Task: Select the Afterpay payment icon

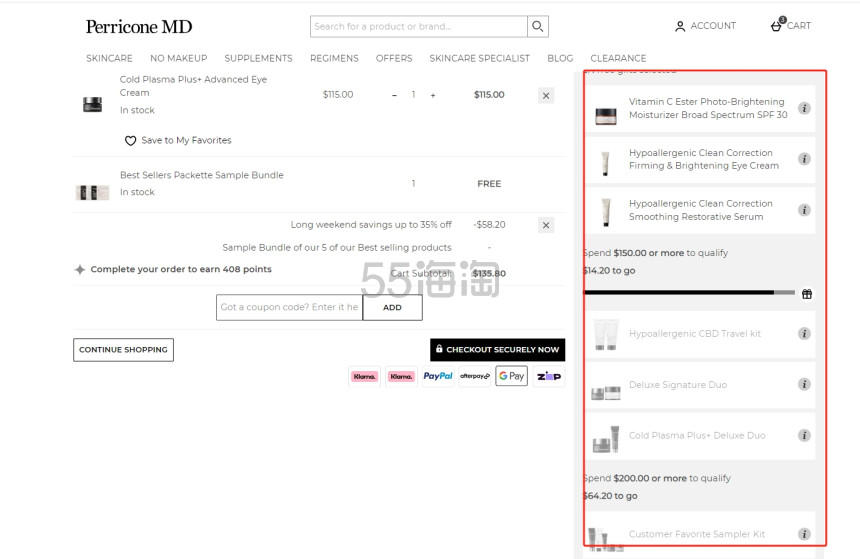Action: pyautogui.click(x=474, y=376)
